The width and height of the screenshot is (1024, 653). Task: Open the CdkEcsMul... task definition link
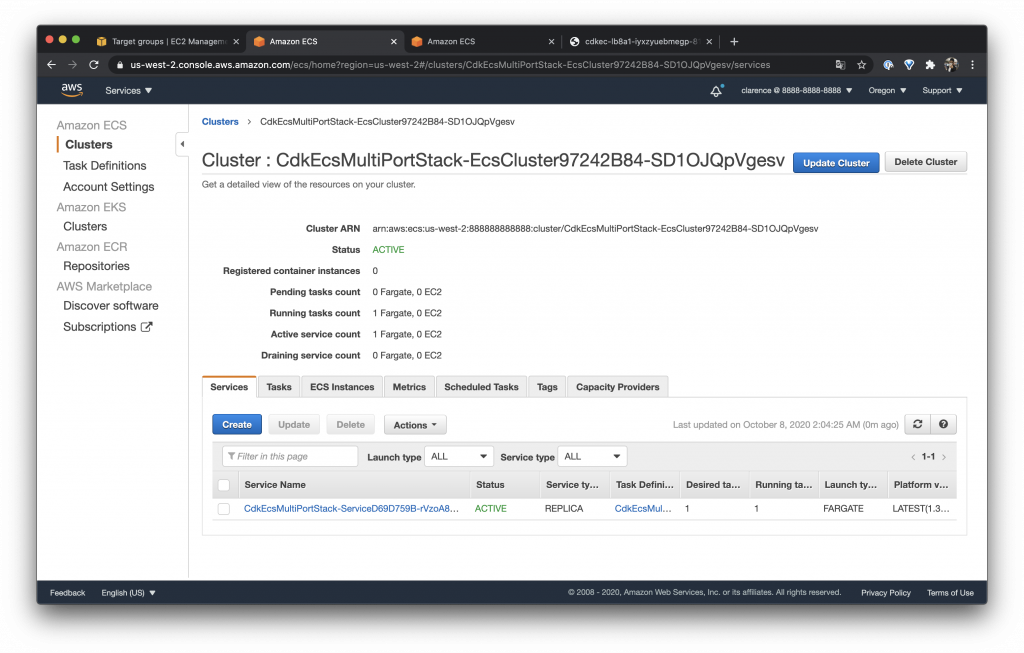coord(643,509)
